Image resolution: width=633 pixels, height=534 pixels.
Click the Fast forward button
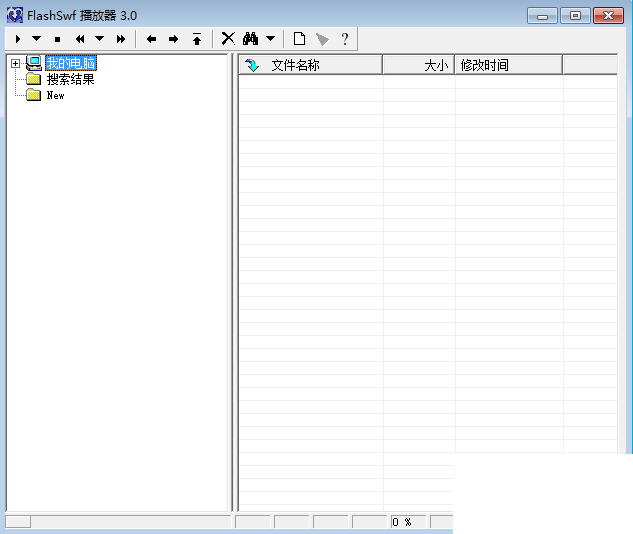coord(121,39)
